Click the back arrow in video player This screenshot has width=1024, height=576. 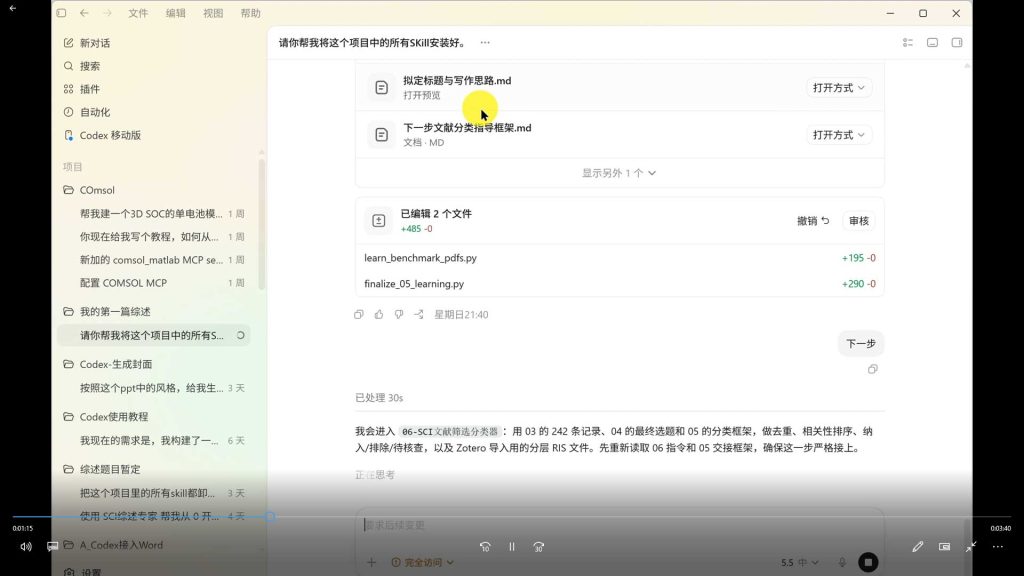coord(12,8)
